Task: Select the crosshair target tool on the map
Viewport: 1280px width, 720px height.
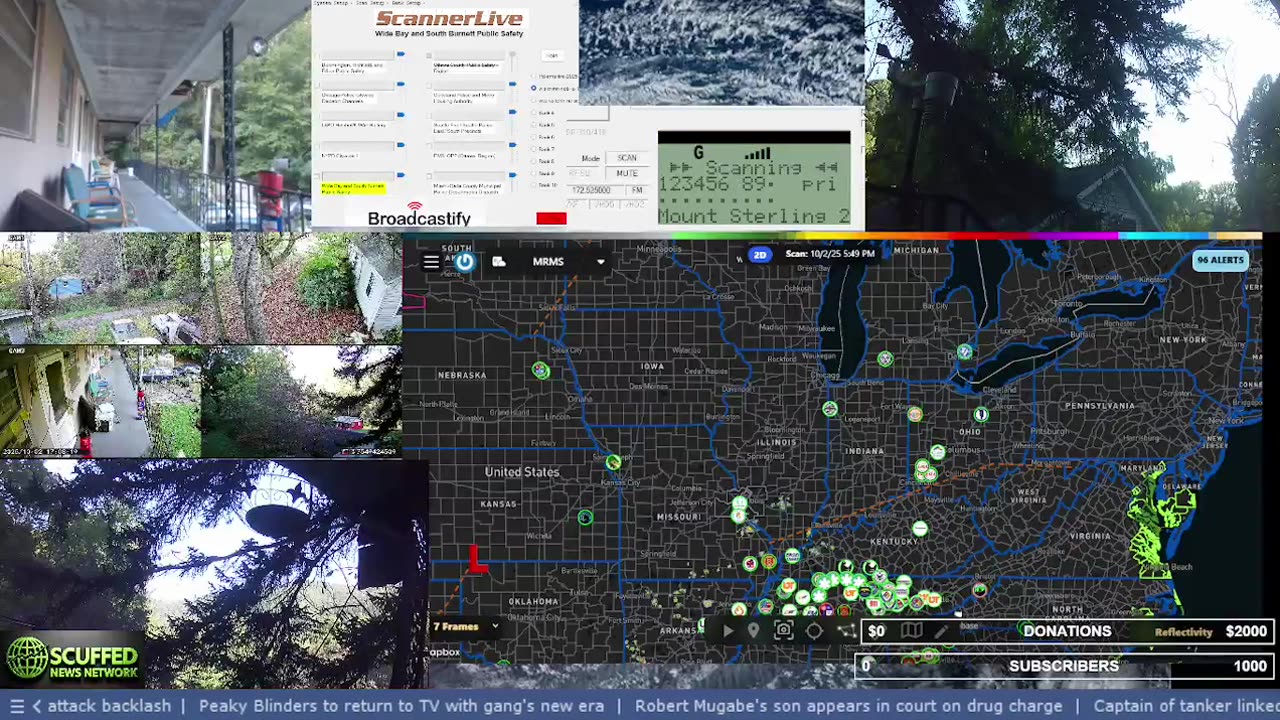Action: point(814,631)
